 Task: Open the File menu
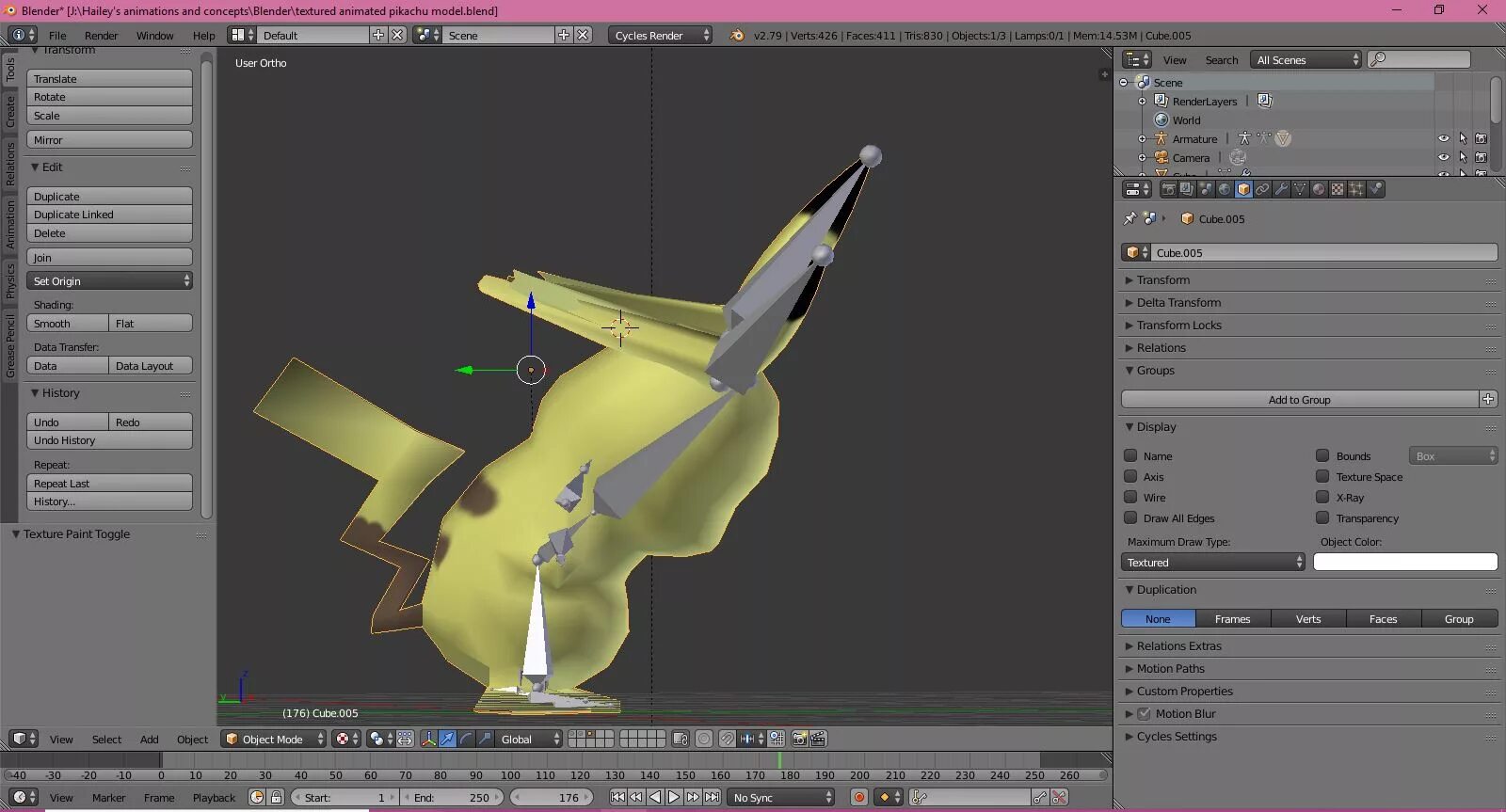click(57, 35)
